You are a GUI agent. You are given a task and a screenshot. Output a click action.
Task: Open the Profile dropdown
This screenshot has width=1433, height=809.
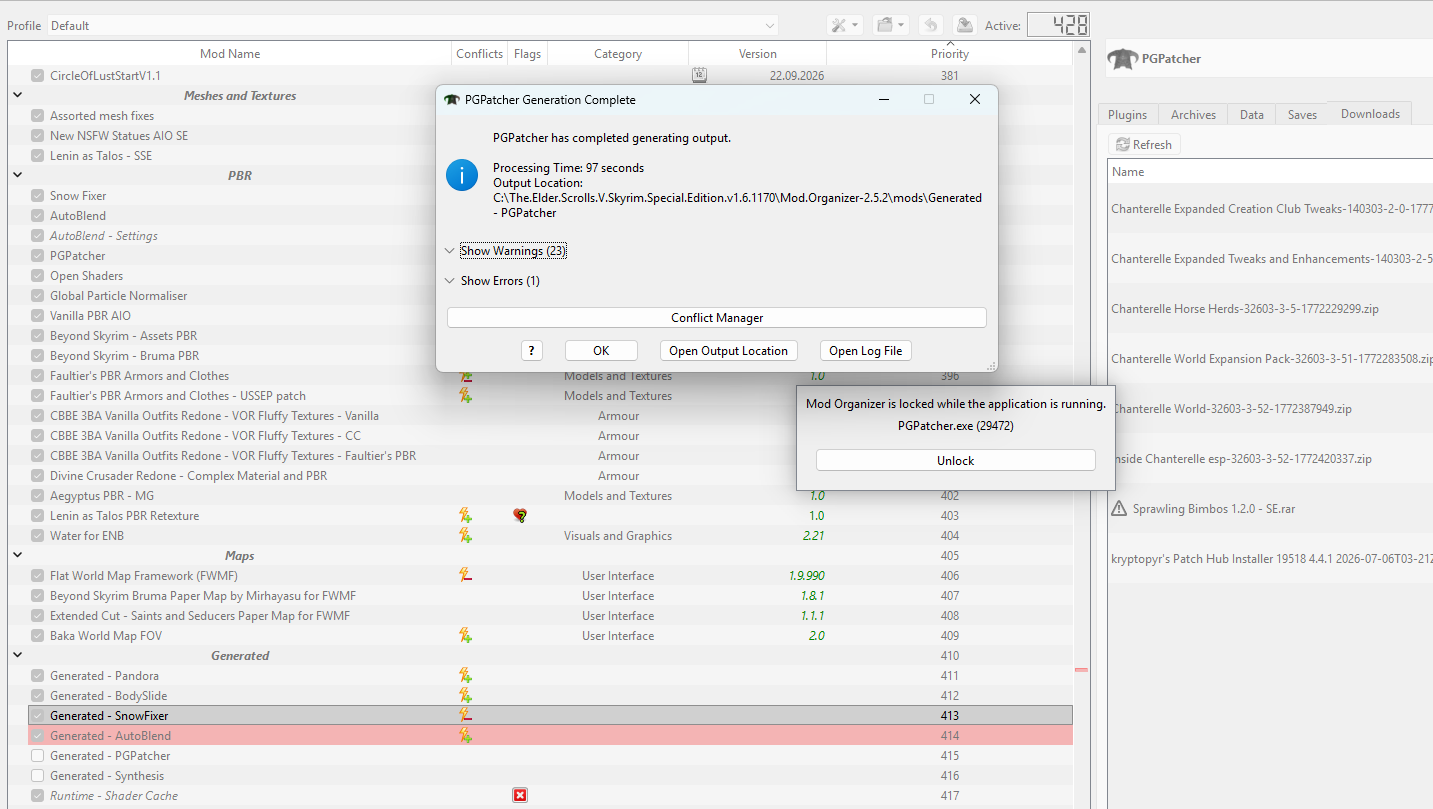click(412, 25)
